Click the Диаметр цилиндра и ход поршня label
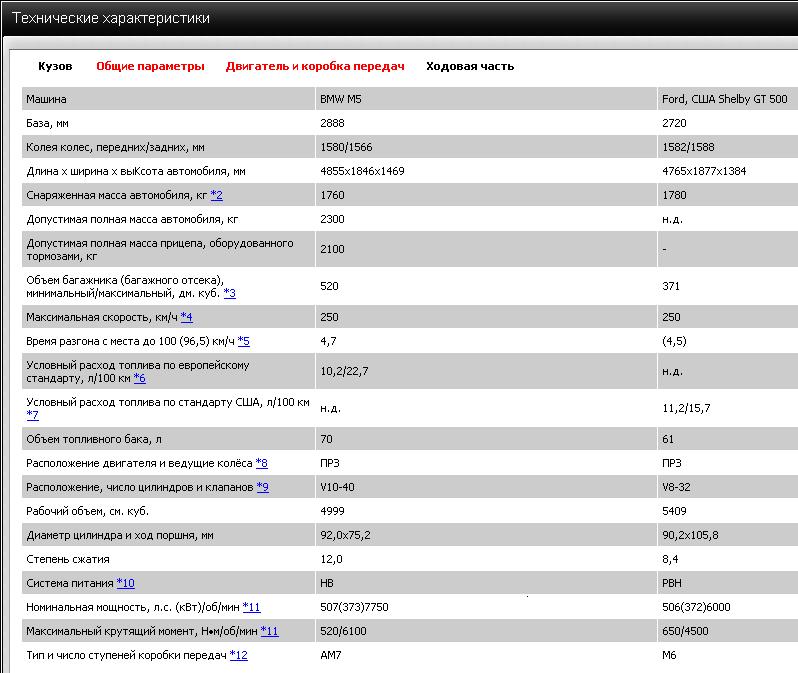The image size is (798, 673). point(120,535)
